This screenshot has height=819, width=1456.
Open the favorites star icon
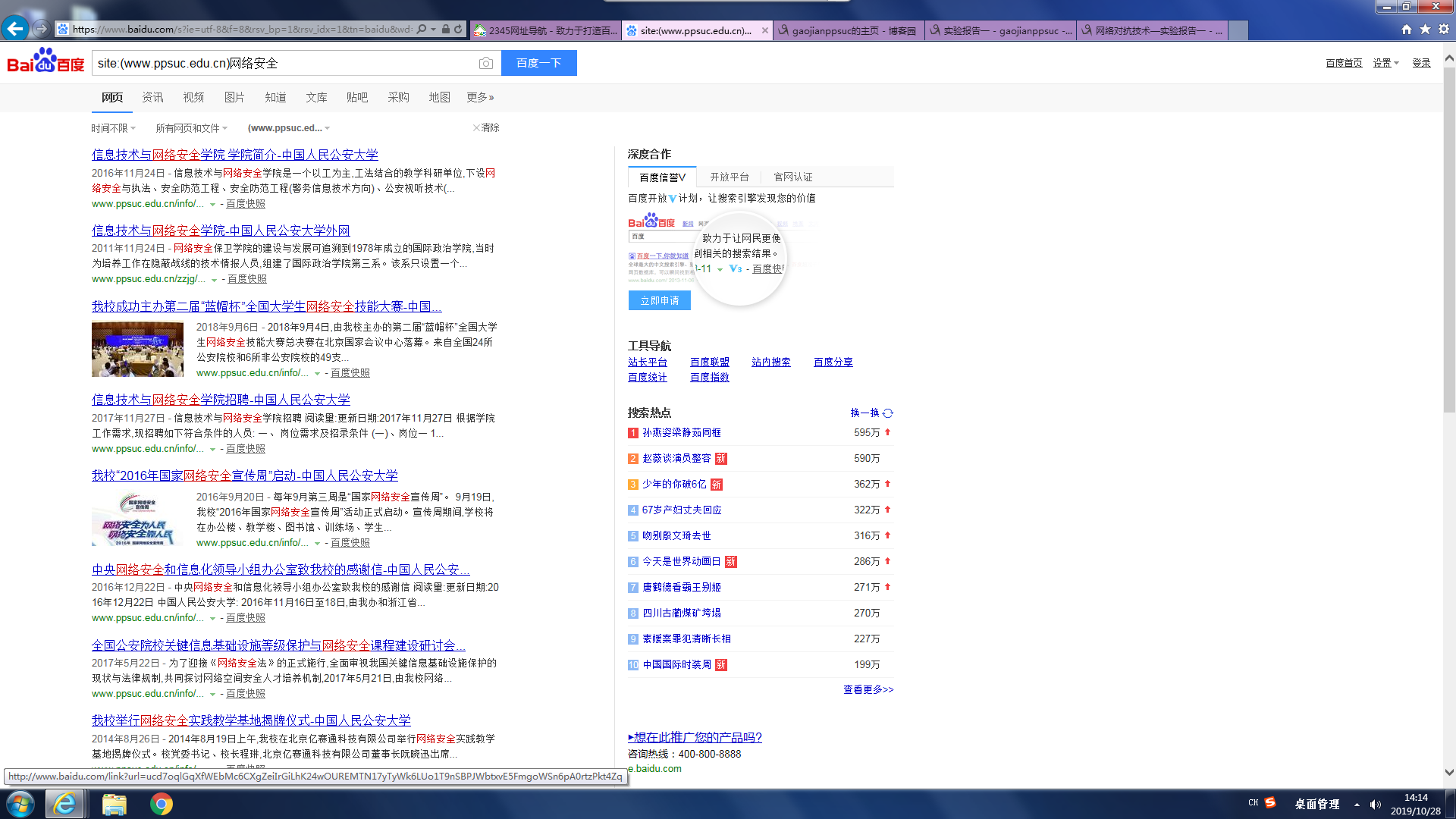pyautogui.click(x=1425, y=30)
